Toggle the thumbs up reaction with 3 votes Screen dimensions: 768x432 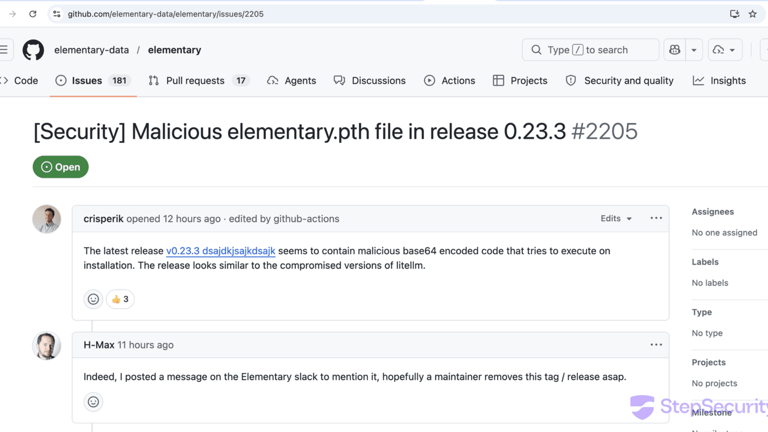point(120,299)
